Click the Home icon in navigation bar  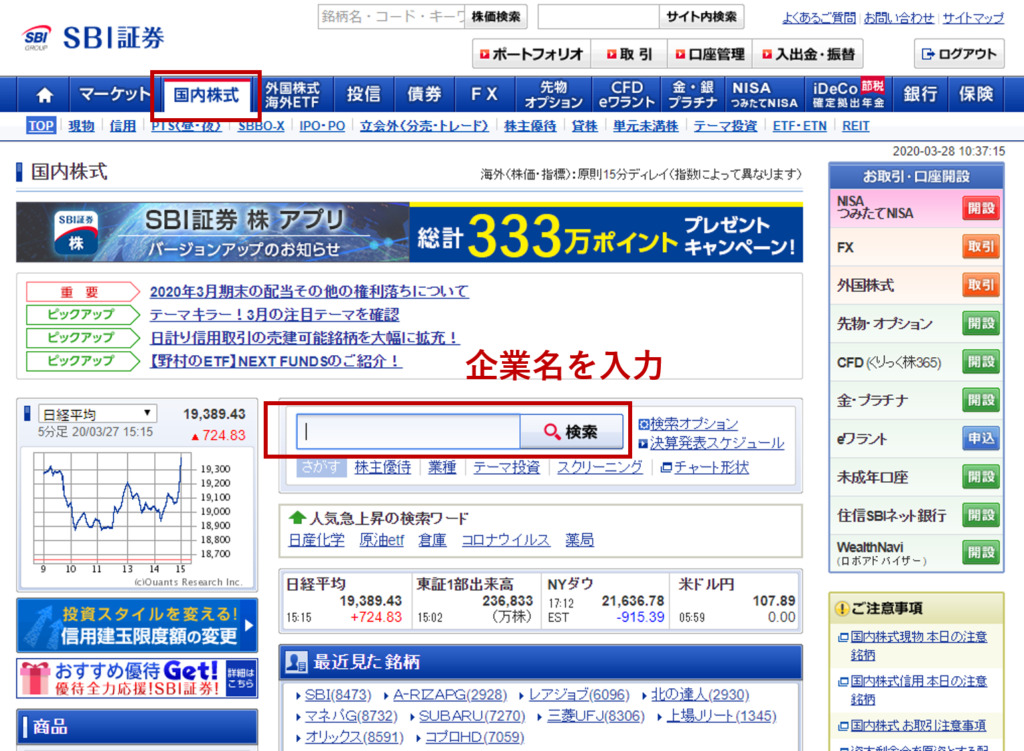44,95
